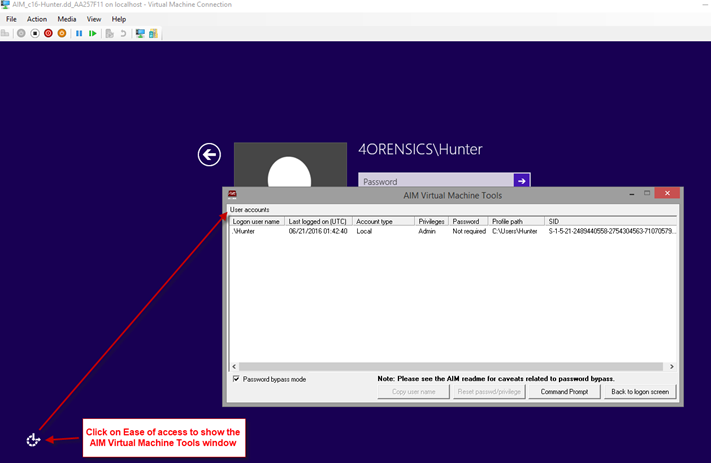Toggle the Password bypass mode checkbox
This screenshot has width=711, height=463.
[236, 379]
